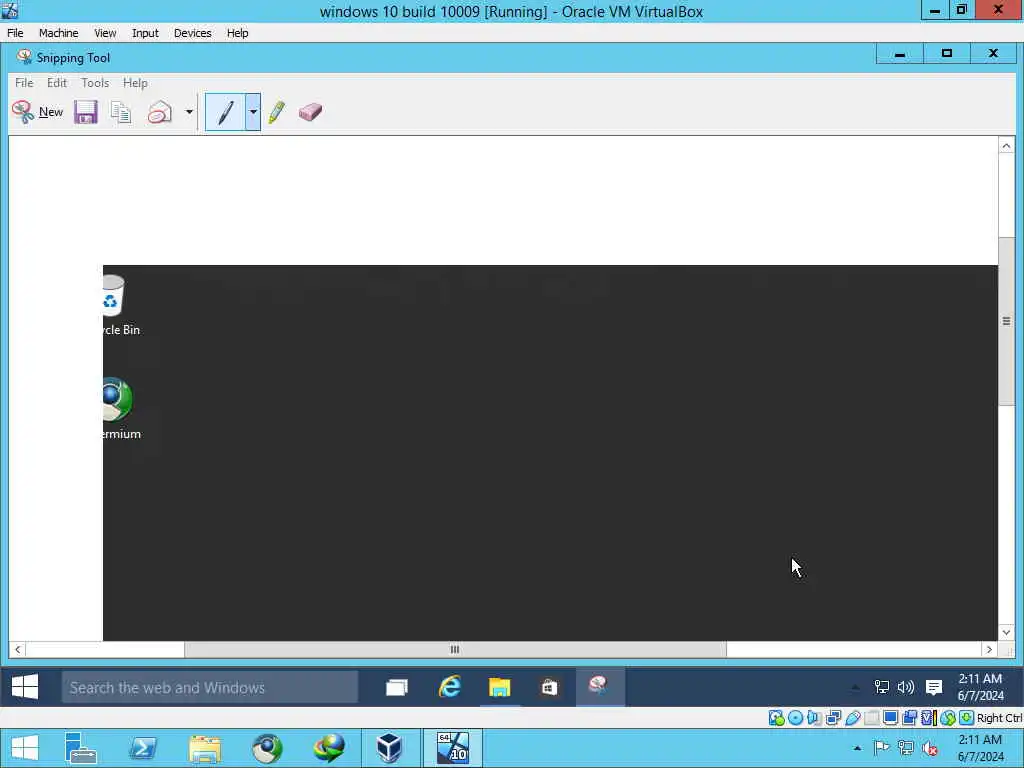Screen dimensions: 1024x768
Task: Open the host Start button
Action: [x=25, y=748]
